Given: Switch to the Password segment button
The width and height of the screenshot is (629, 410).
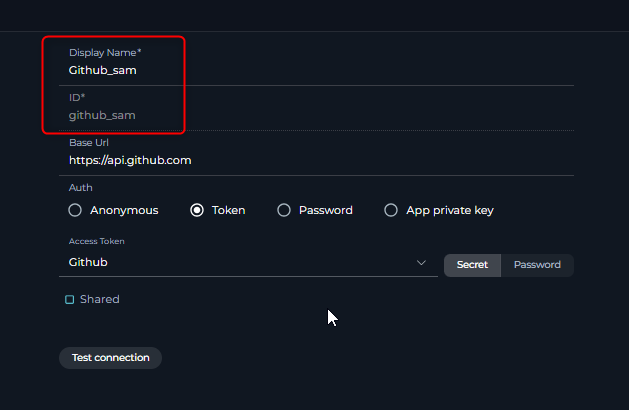Looking at the screenshot, I should (537, 265).
